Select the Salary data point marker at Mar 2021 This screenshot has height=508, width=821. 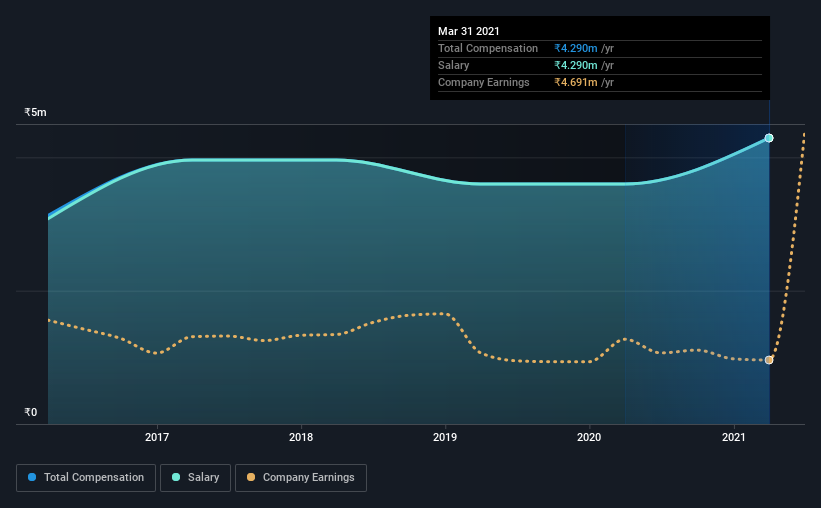(769, 138)
